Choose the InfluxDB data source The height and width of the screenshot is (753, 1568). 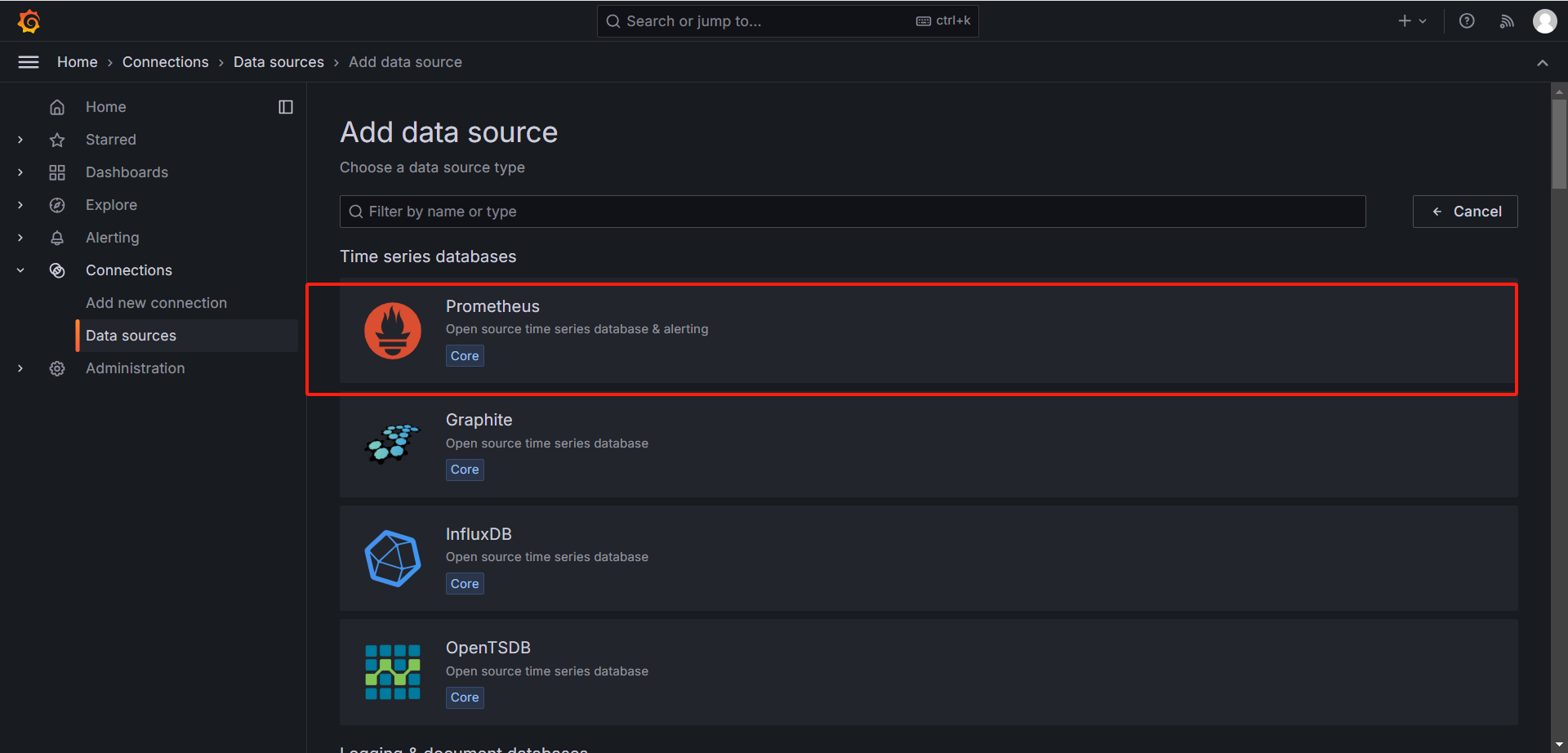click(x=929, y=559)
